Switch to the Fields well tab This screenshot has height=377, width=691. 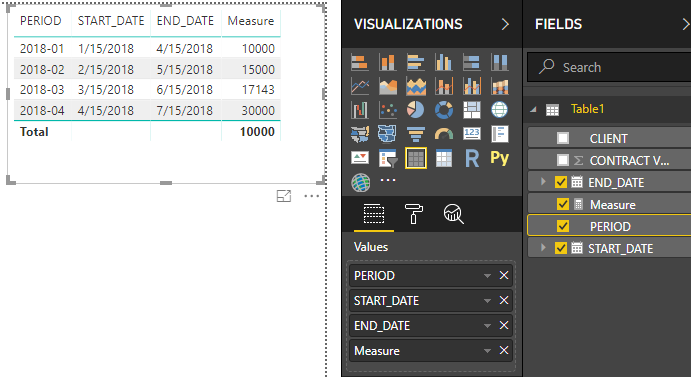[x=374, y=214]
